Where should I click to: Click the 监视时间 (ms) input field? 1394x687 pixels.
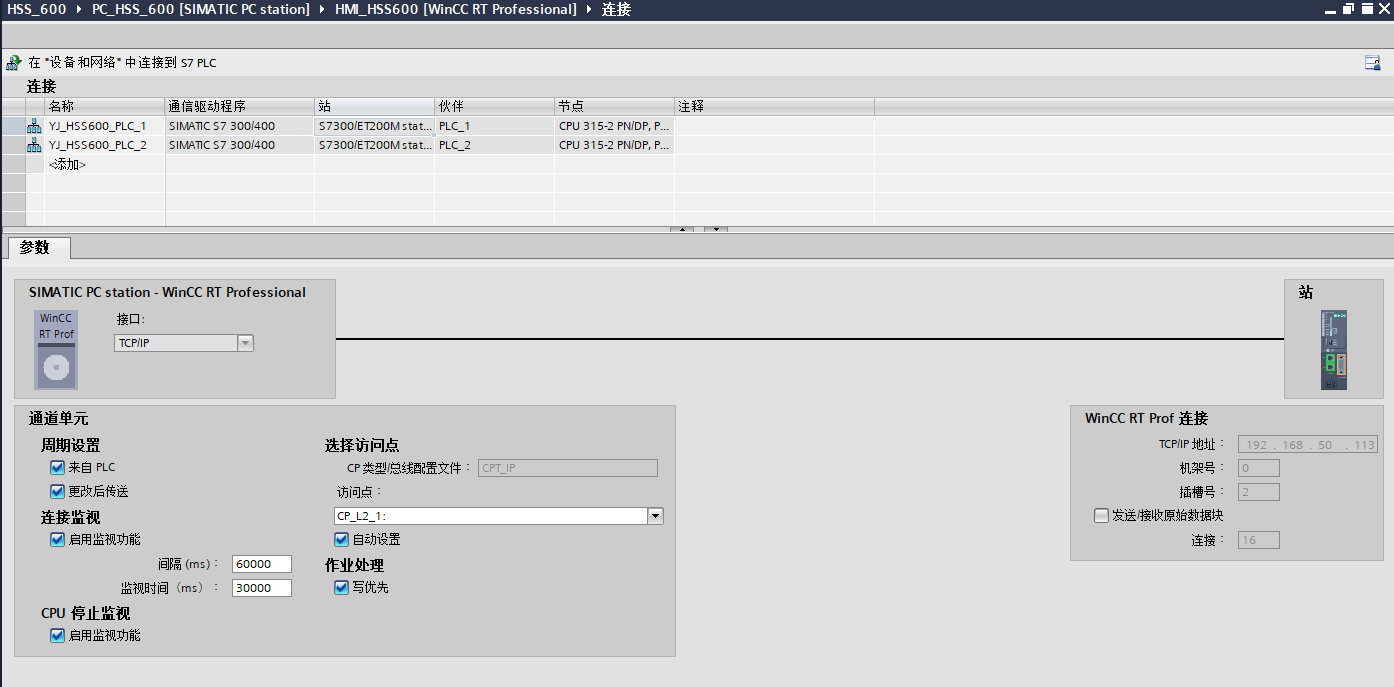[261, 588]
